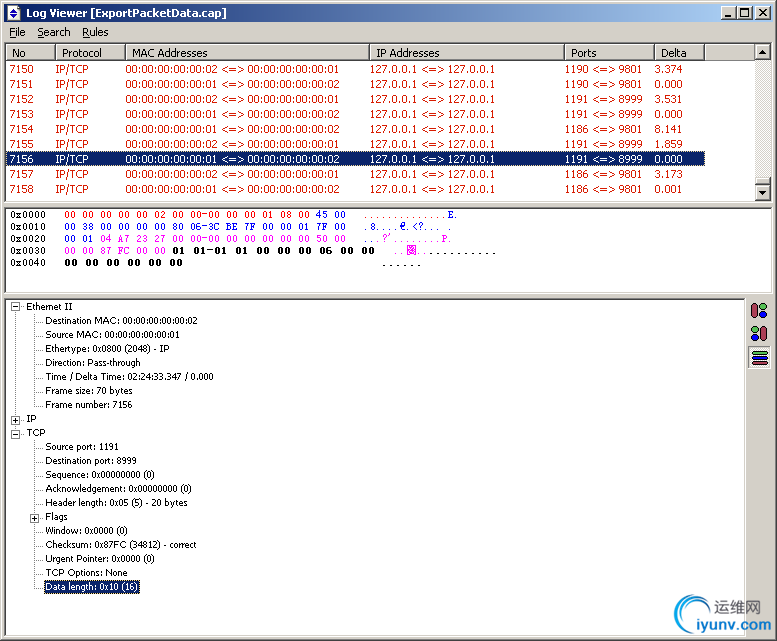Click delta value 8.141 in row 7154
Screen dimensions: 777x641
pos(668,129)
